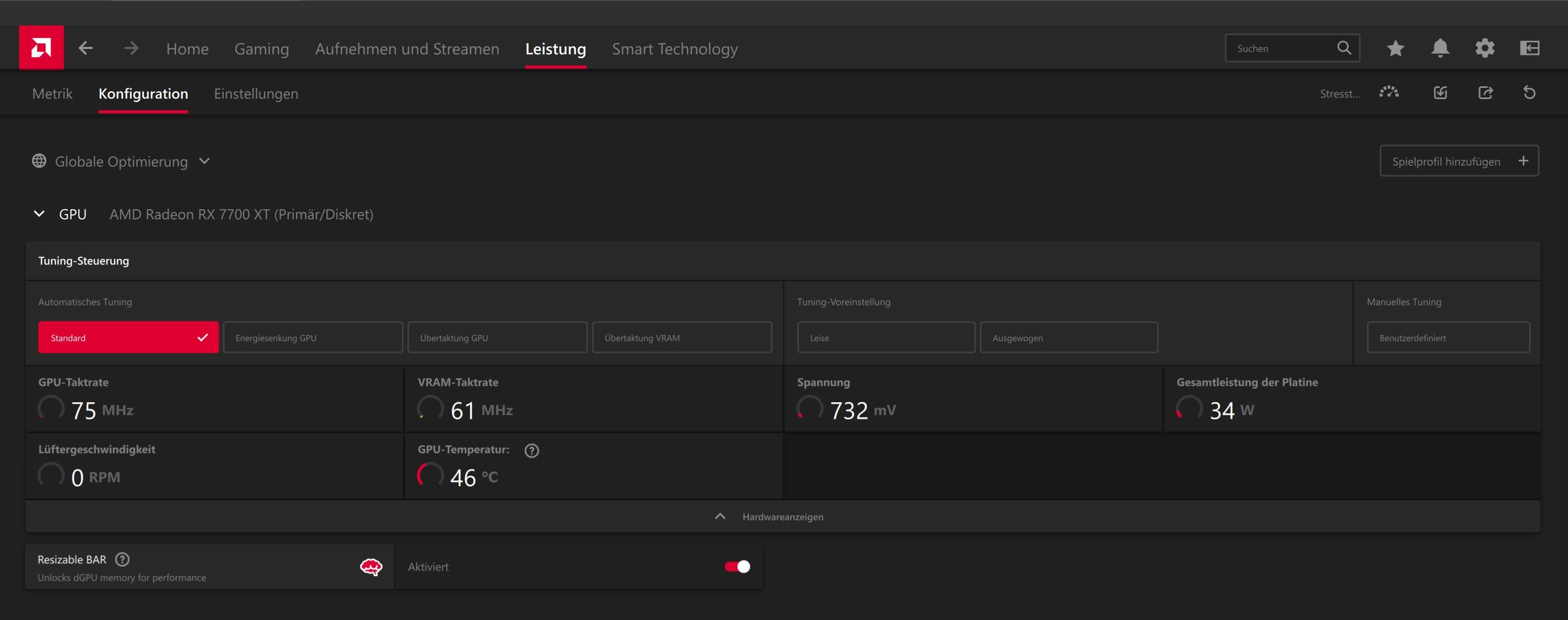
Task: Select Energiesenkung GPU tuning option
Action: pos(312,337)
